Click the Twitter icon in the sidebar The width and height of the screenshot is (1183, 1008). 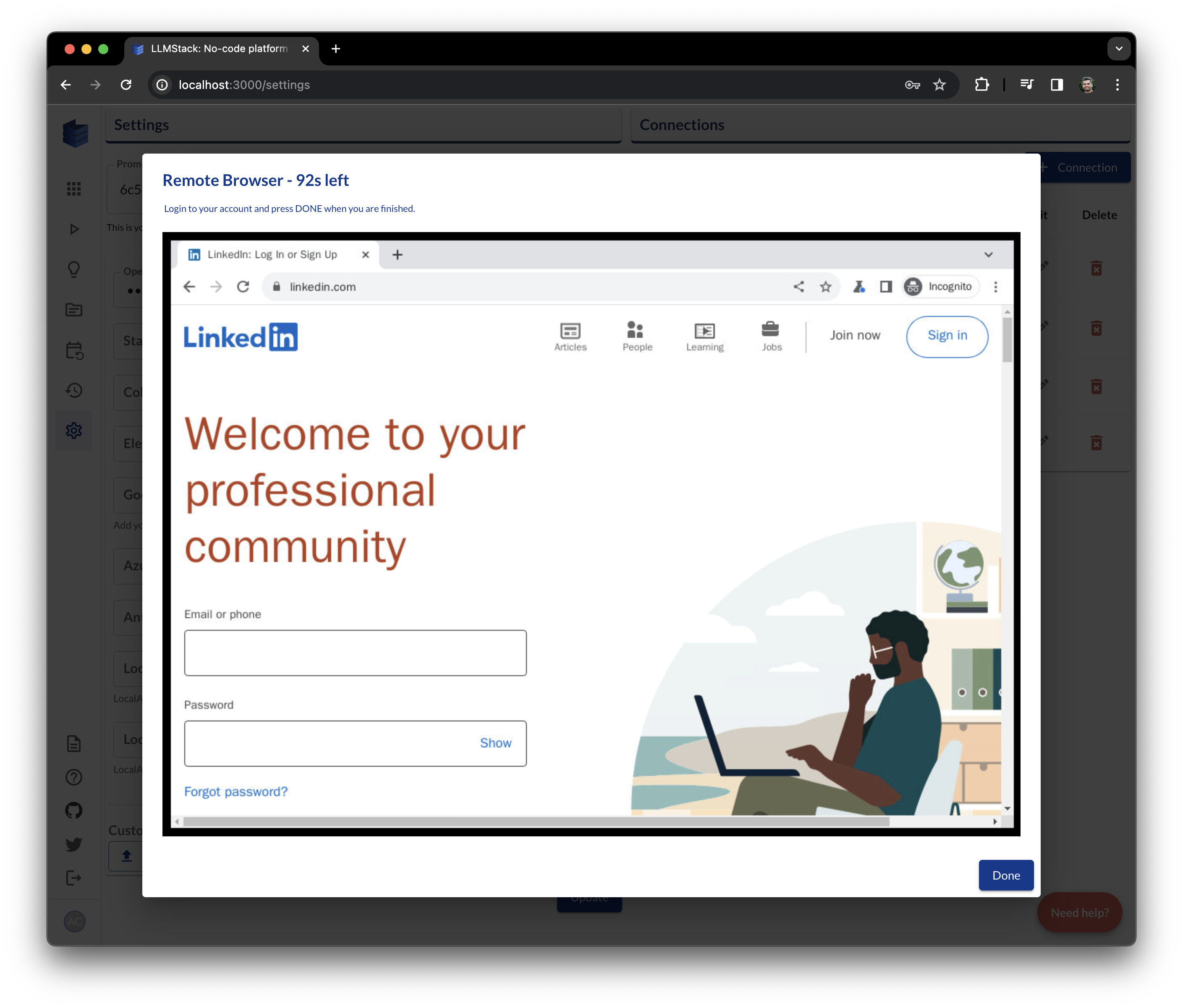(74, 843)
